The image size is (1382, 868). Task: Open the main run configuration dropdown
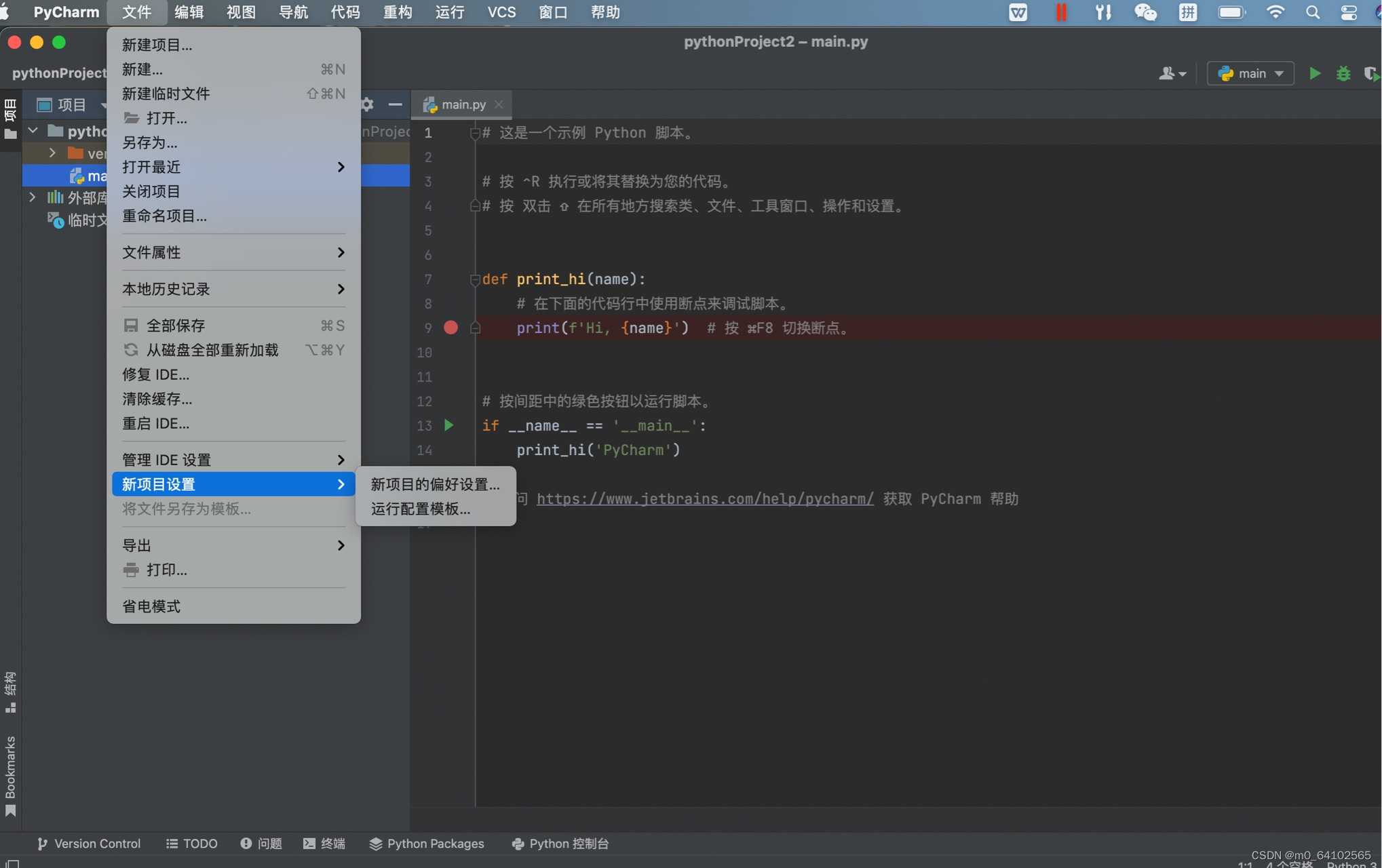point(1250,73)
